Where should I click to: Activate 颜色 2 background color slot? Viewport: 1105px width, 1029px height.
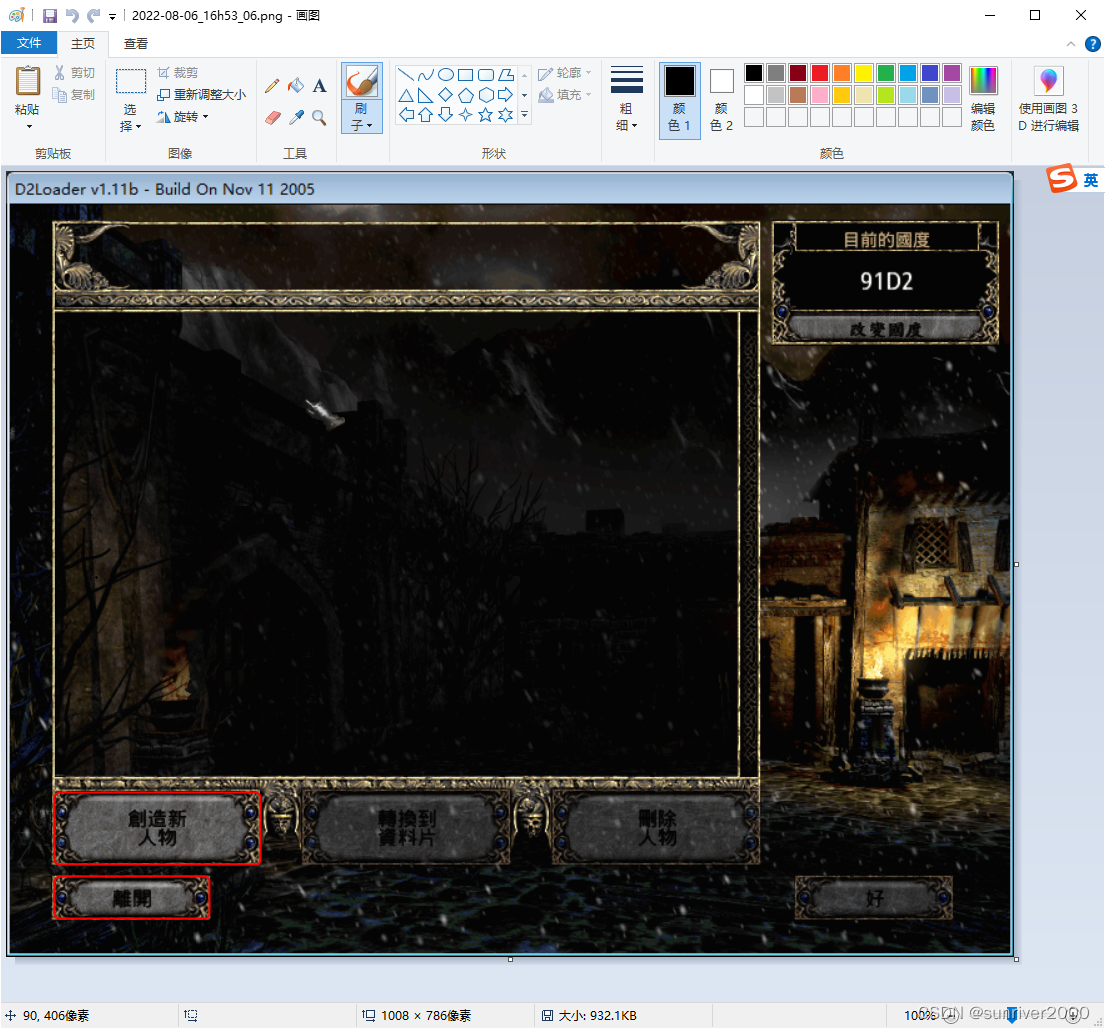721,100
